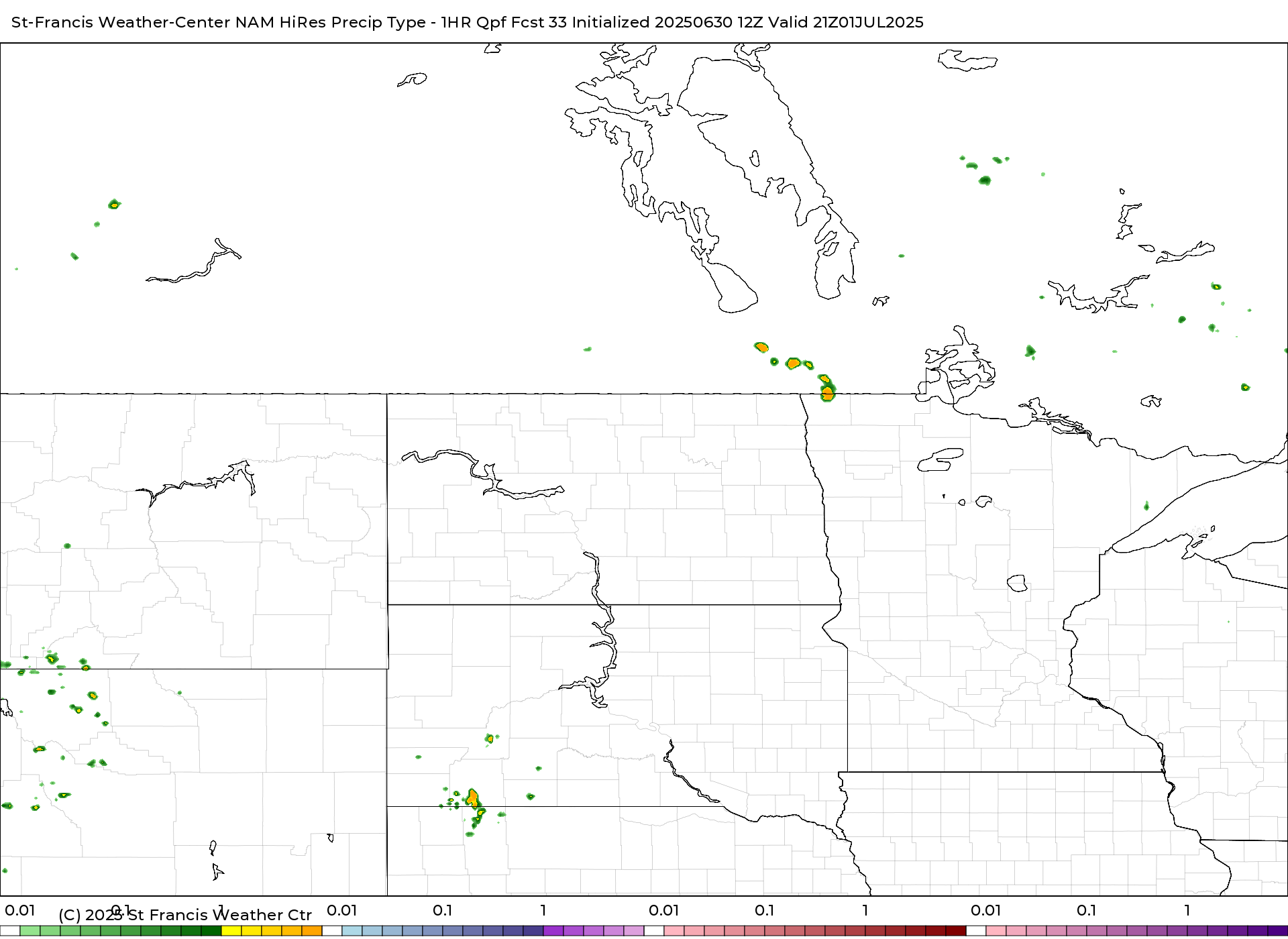This screenshot has height=939, width=1288.
Task: Select the bright yellow legend swatch
Action: pyautogui.click(x=231, y=931)
